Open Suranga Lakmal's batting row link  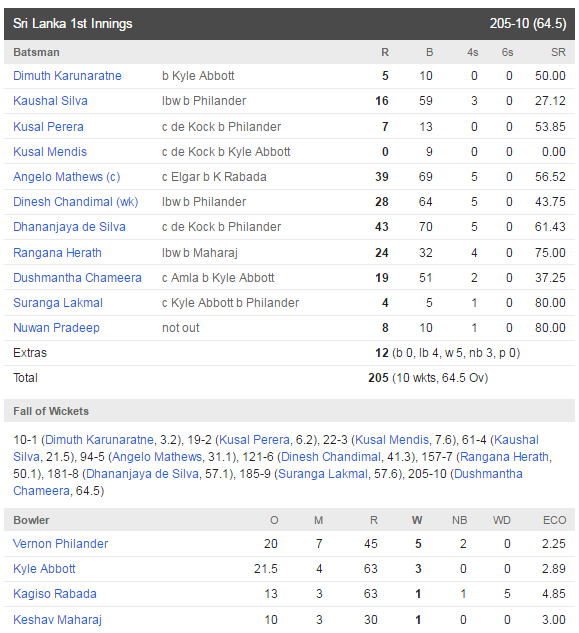click(58, 303)
